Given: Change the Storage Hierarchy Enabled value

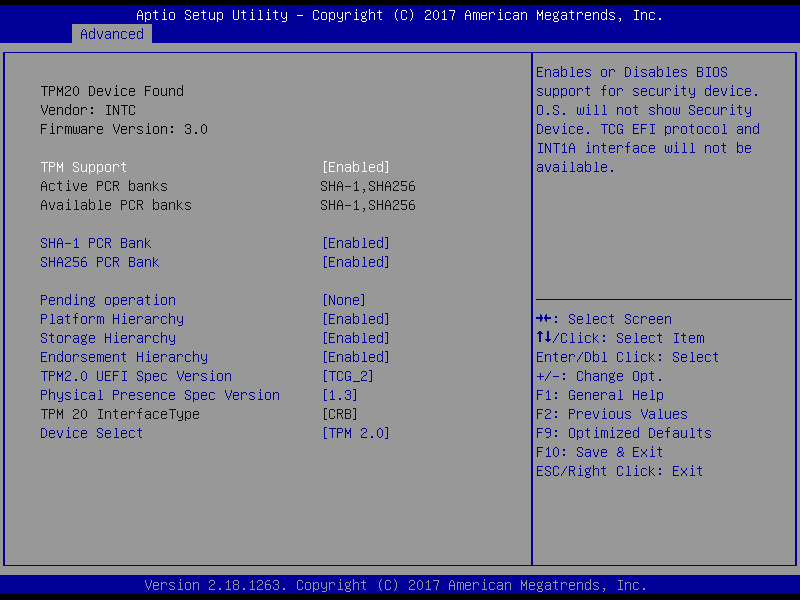Looking at the screenshot, I should pyautogui.click(x=355, y=338).
